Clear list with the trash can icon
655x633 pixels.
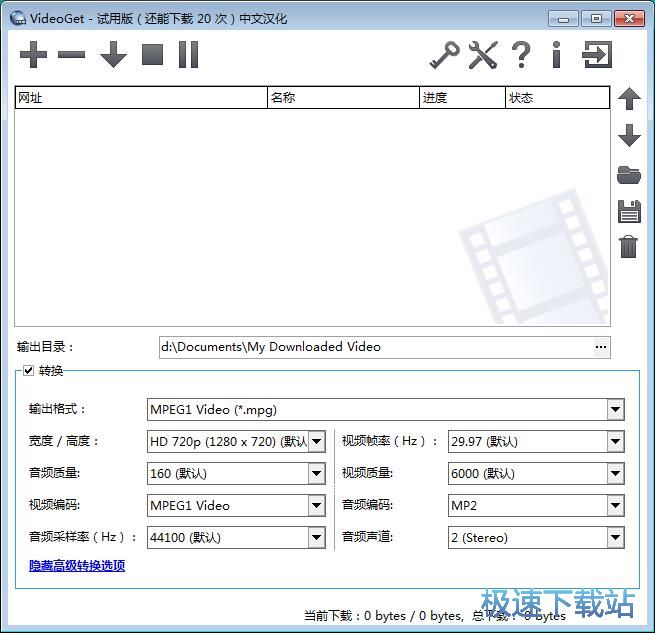point(629,247)
